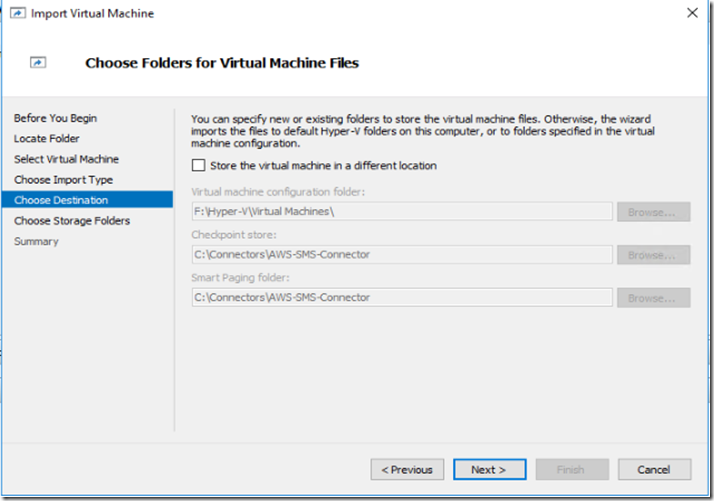Select the Locate Folder step
The height and width of the screenshot is (501, 714).
click(x=46, y=138)
